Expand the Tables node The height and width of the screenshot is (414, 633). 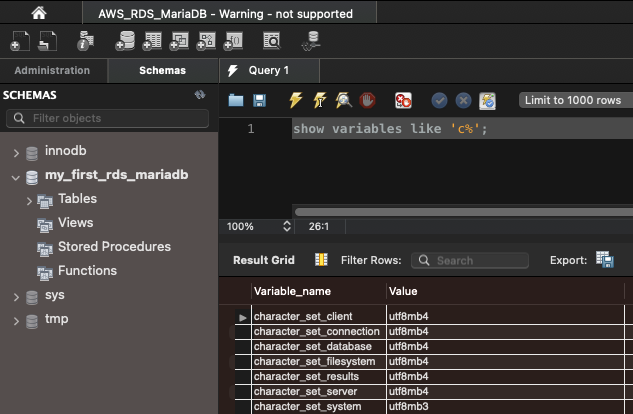(29, 201)
